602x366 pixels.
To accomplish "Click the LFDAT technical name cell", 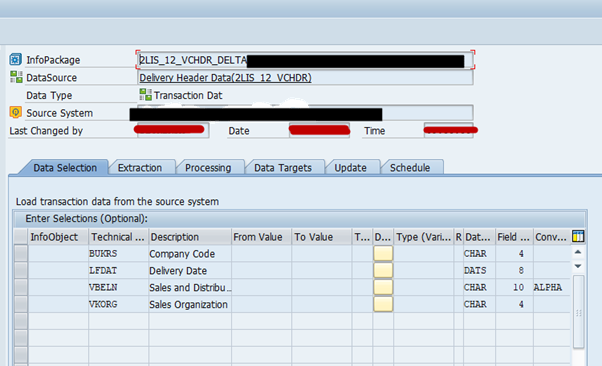I will click(x=119, y=270).
